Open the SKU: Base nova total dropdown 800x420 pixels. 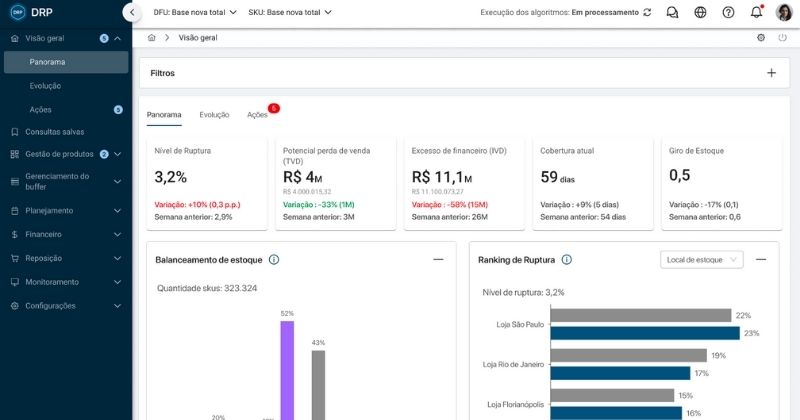[290, 12]
